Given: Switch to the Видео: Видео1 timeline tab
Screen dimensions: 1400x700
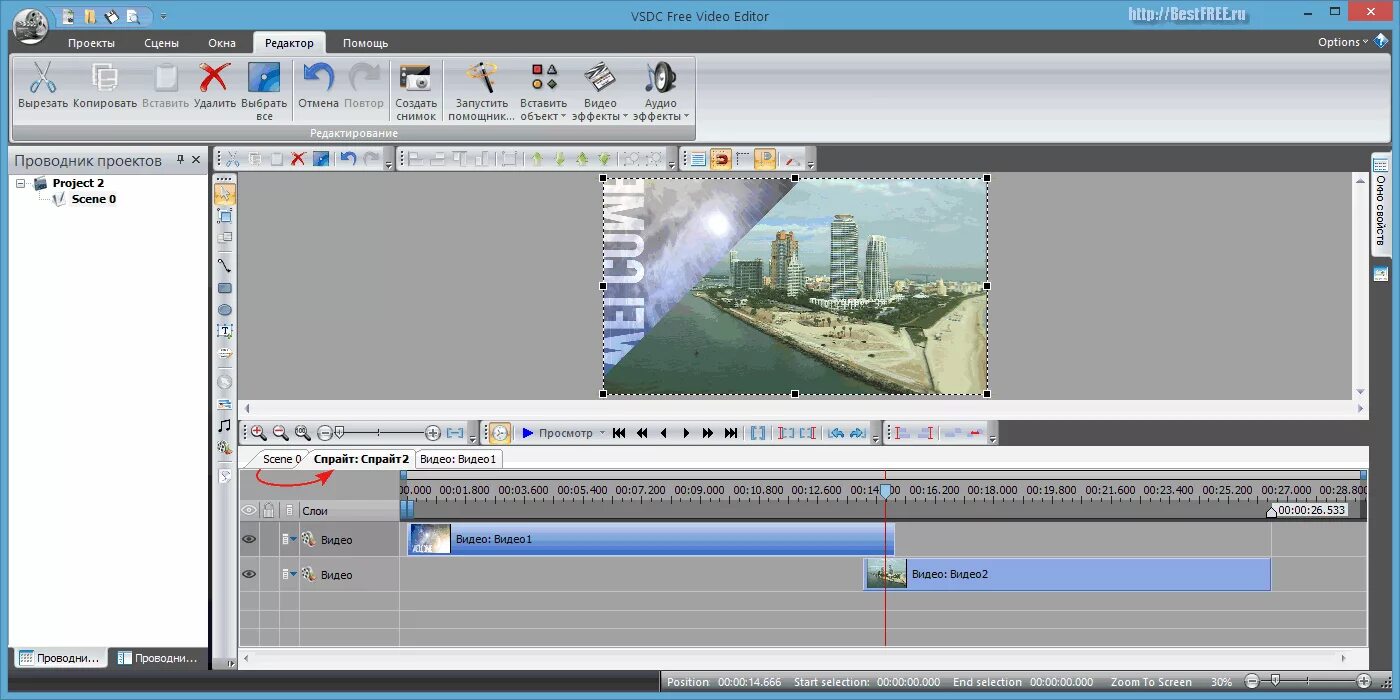Looking at the screenshot, I should click(458, 459).
